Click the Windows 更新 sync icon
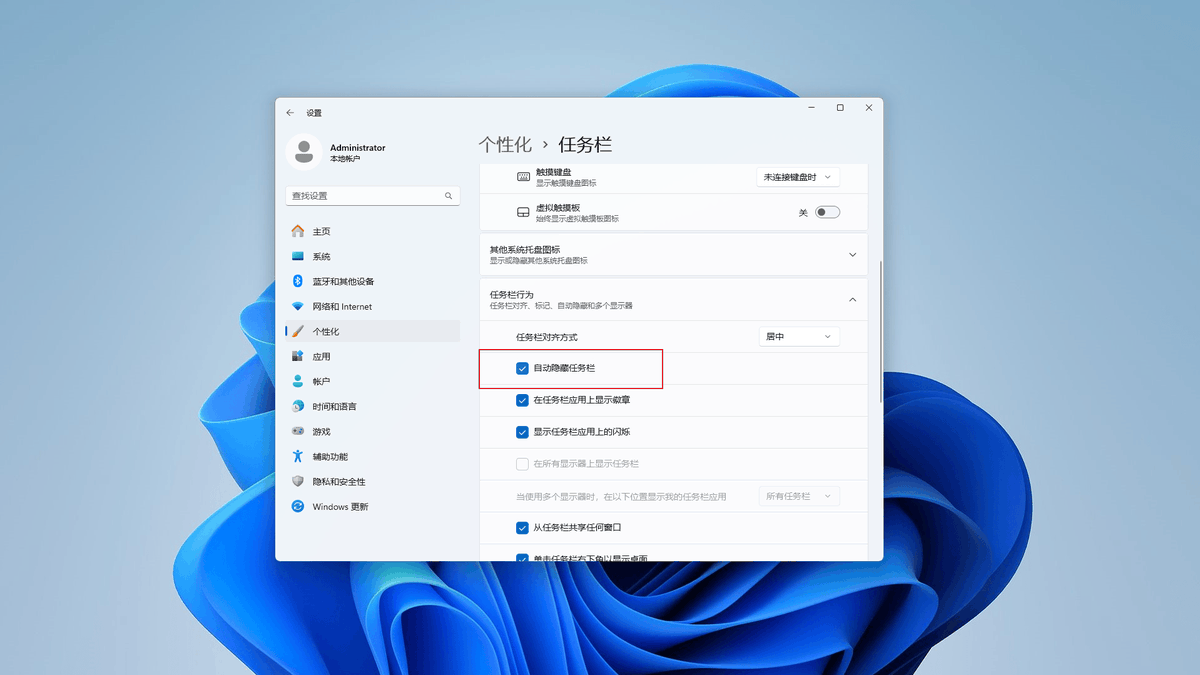The width and height of the screenshot is (1200, 675). [x=298, y=506]
